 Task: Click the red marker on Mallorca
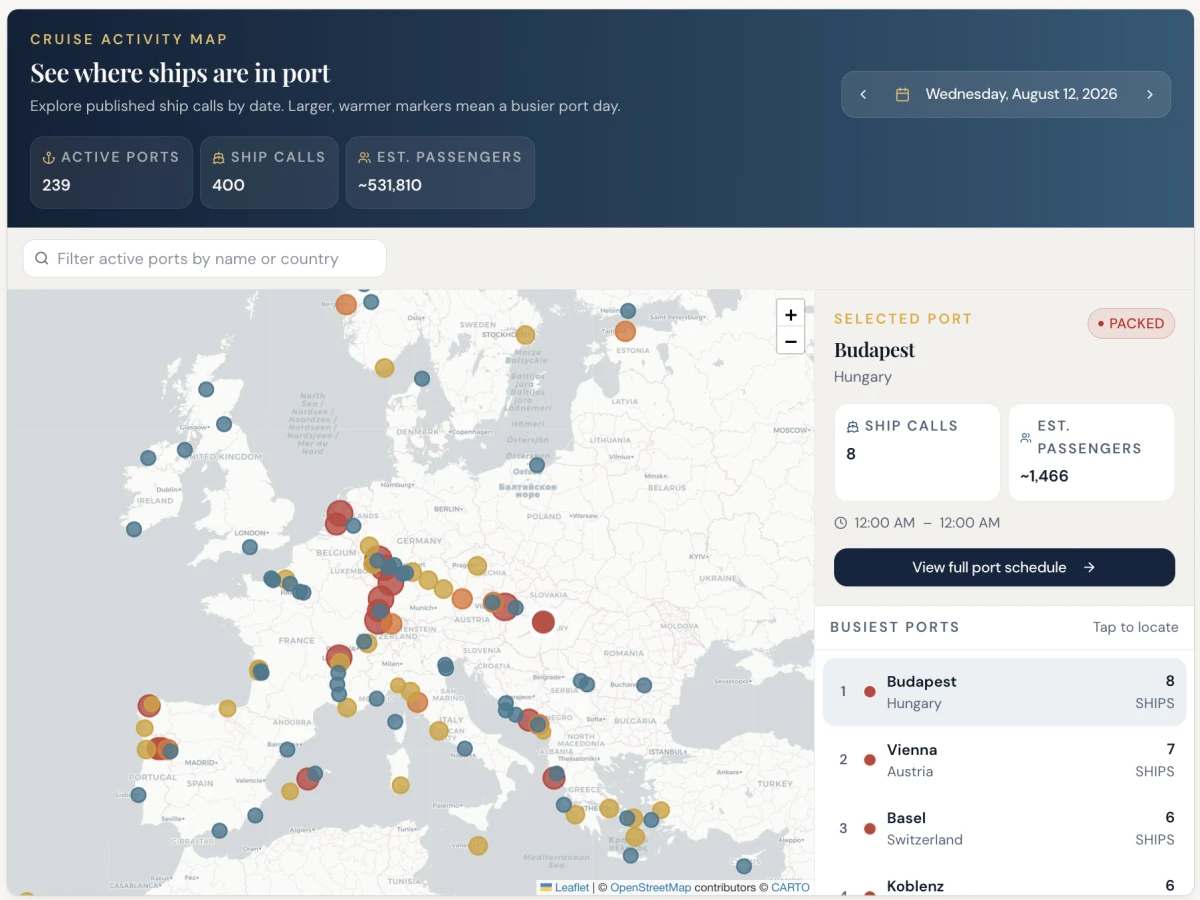pos(308,779)
